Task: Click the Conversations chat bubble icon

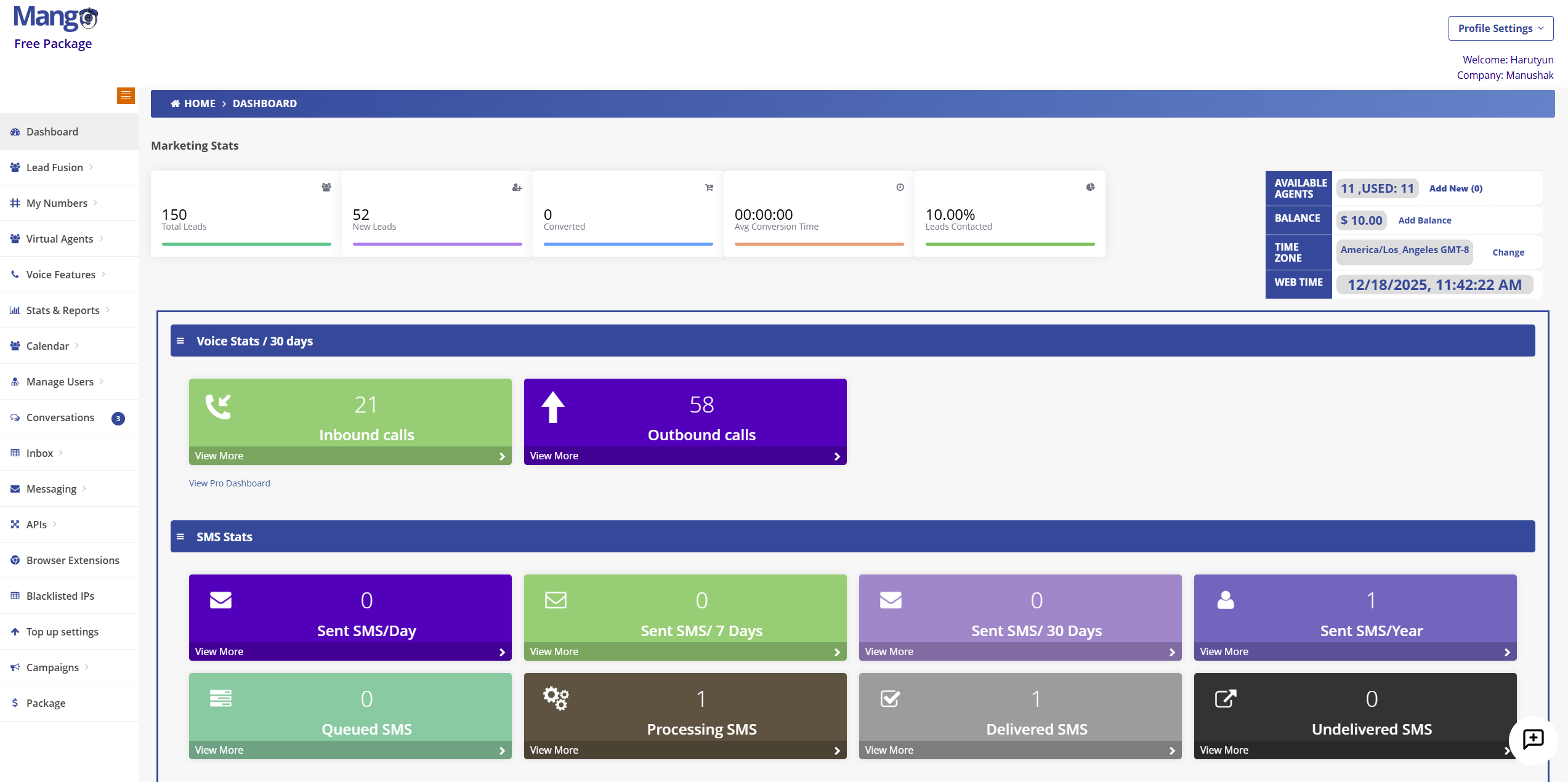Action: 15,417
